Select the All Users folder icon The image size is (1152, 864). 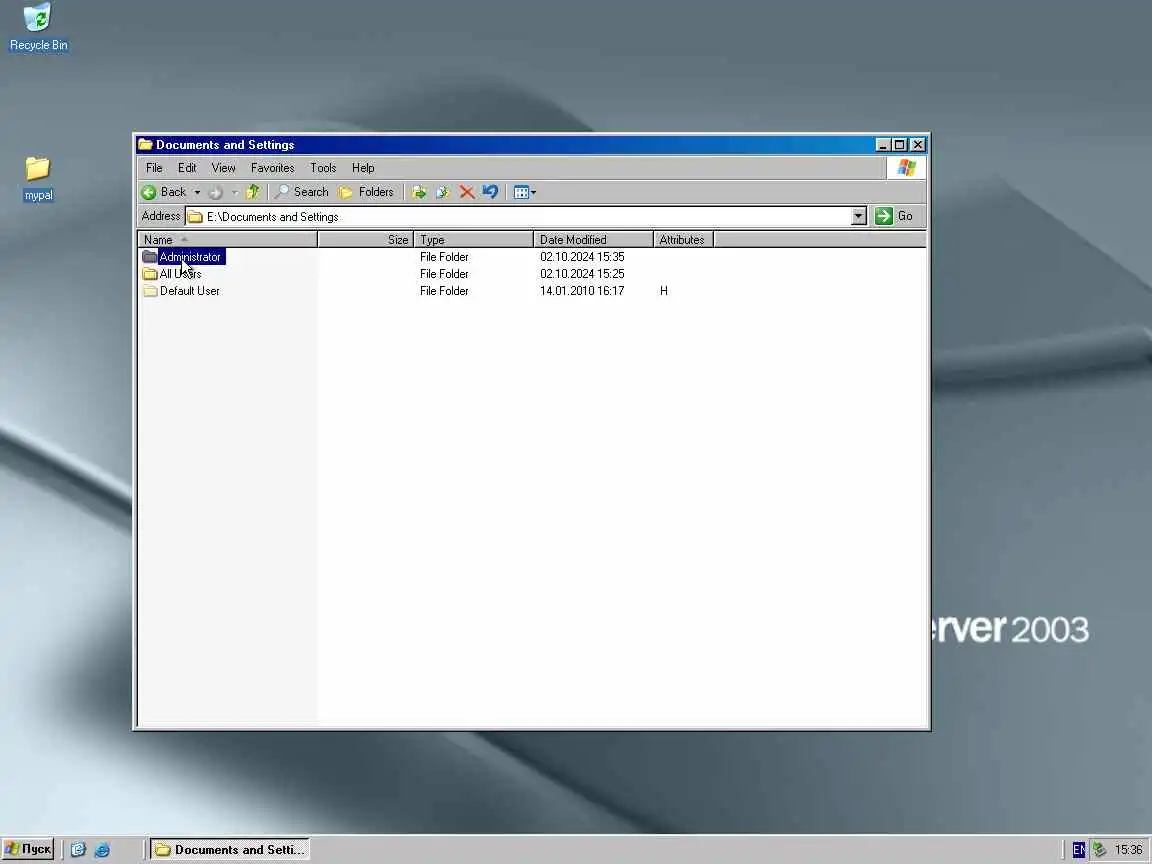(x=150, y=273)
